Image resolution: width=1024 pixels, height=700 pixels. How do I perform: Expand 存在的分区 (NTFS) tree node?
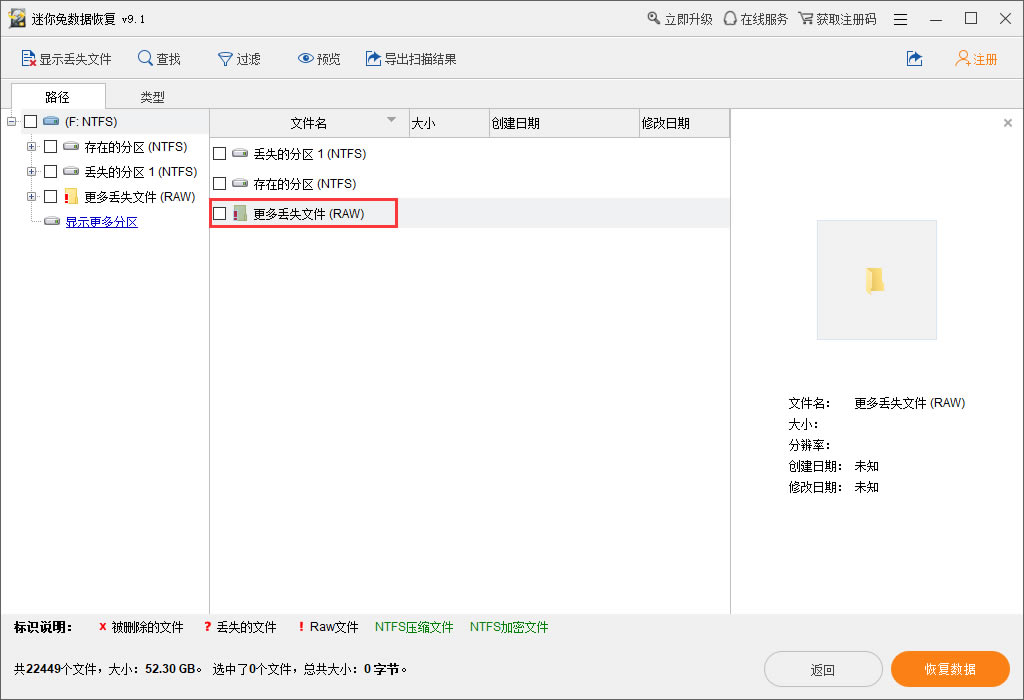click(31, 147)
